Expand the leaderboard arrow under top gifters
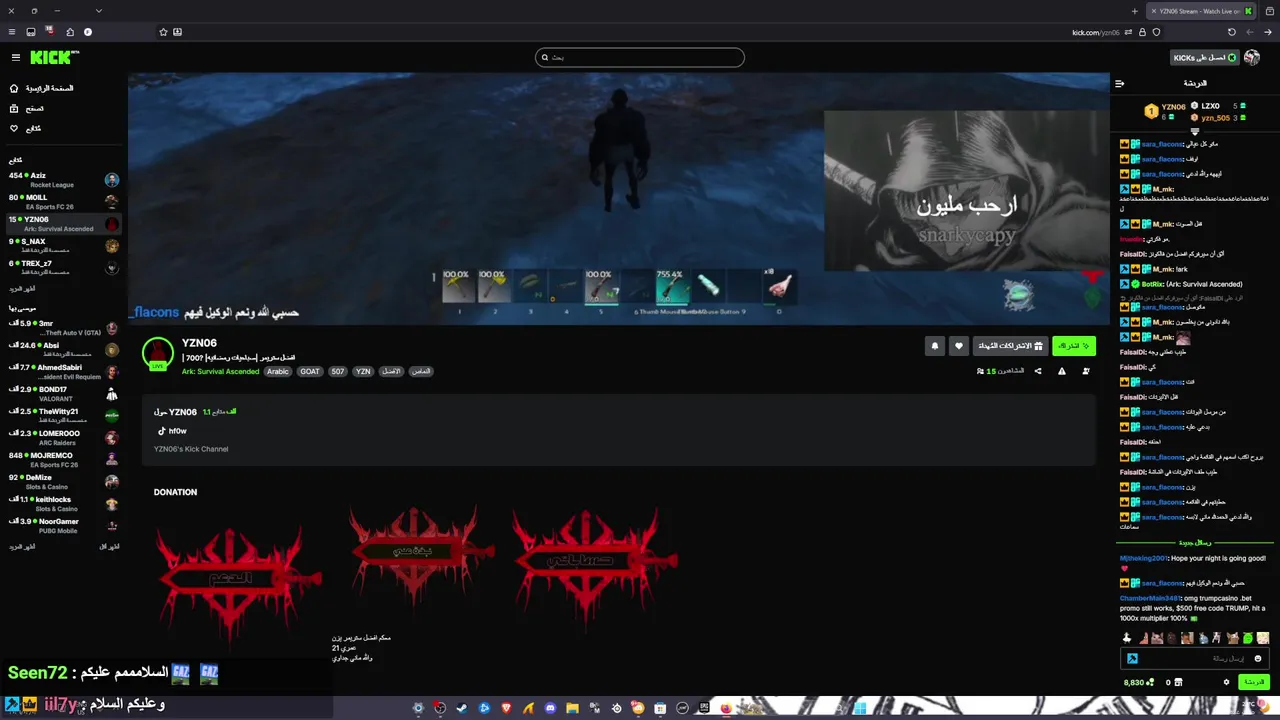Viewport: 1280px width, 720px height. (1194, 131)
